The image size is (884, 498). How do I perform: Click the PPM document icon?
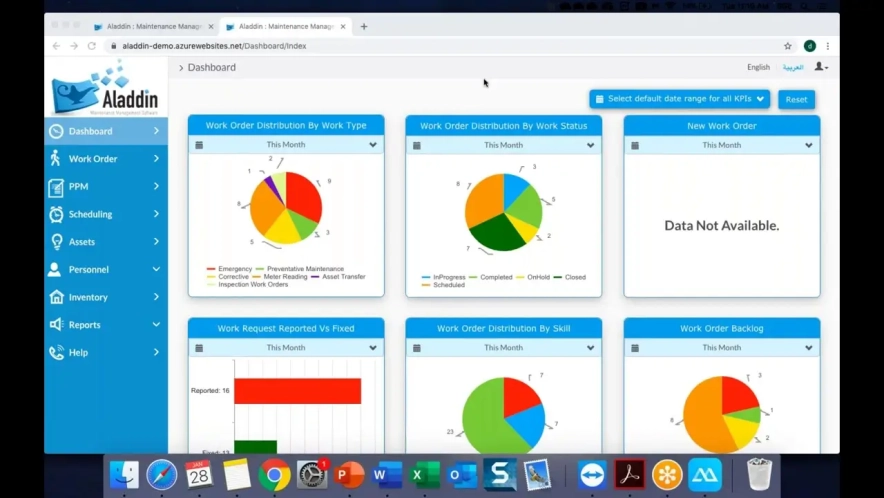pyautogui.click(x=56, y=187)
